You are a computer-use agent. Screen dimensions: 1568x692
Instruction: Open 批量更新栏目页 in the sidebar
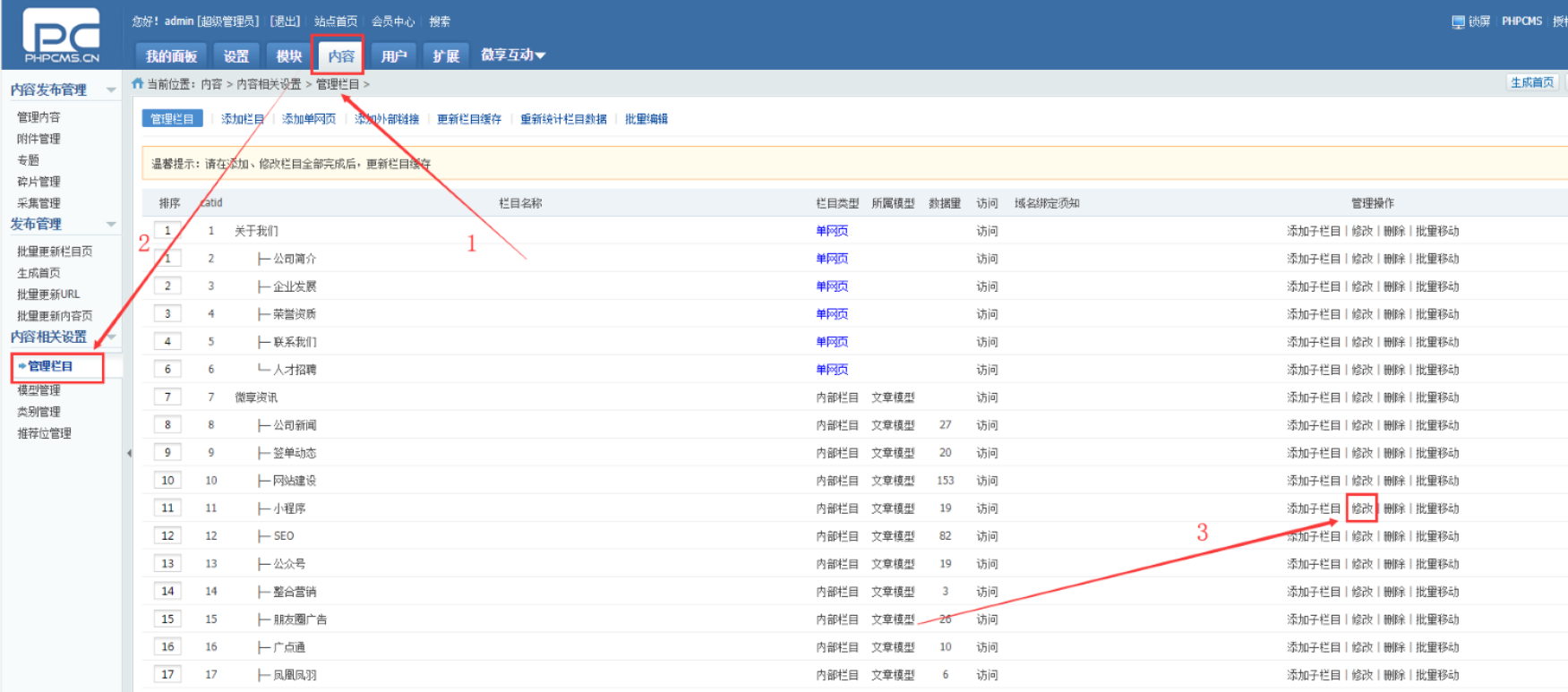(55, 252)
